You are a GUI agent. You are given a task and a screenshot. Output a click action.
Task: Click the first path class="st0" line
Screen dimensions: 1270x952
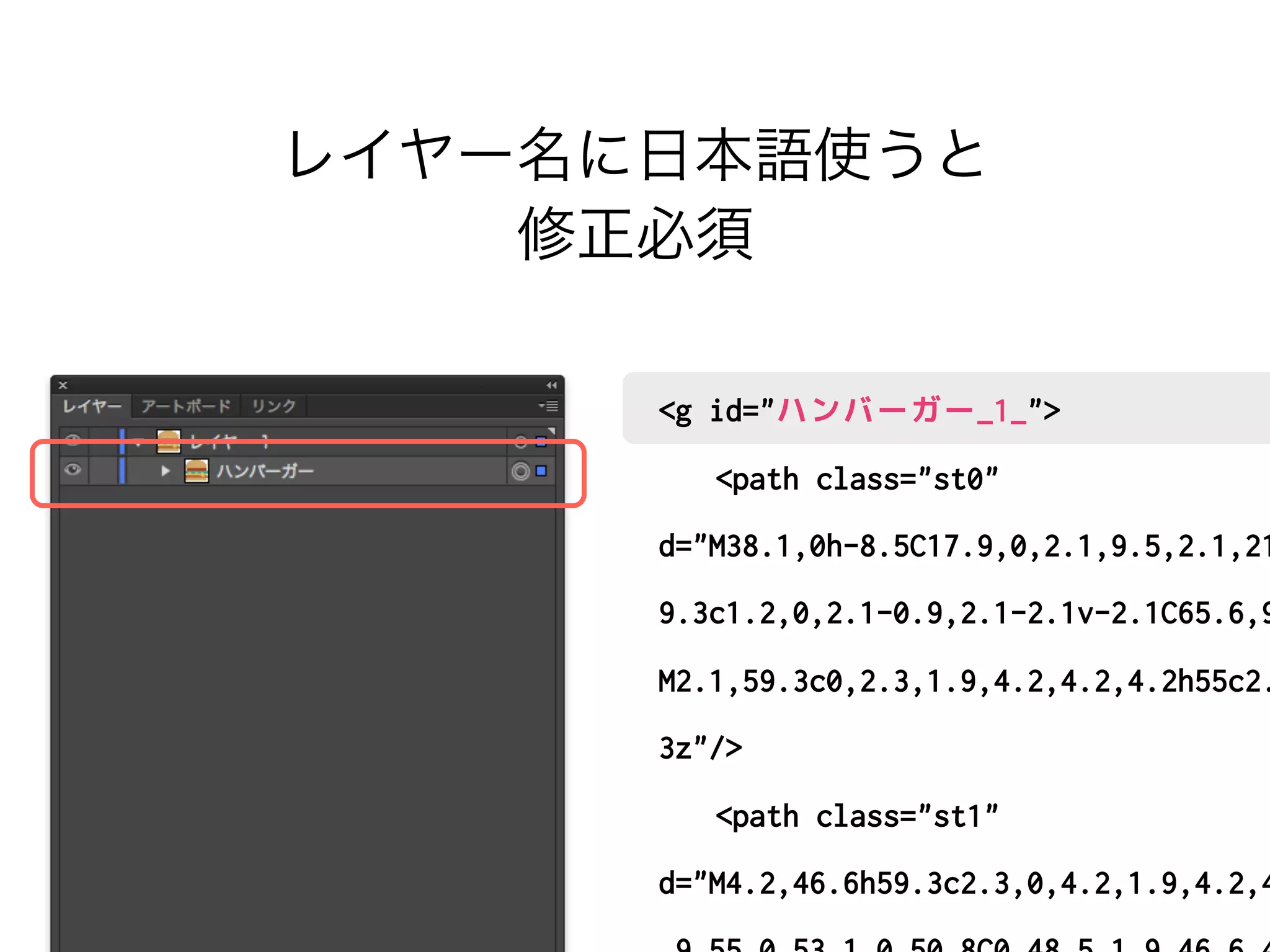(x=857, y=479)
